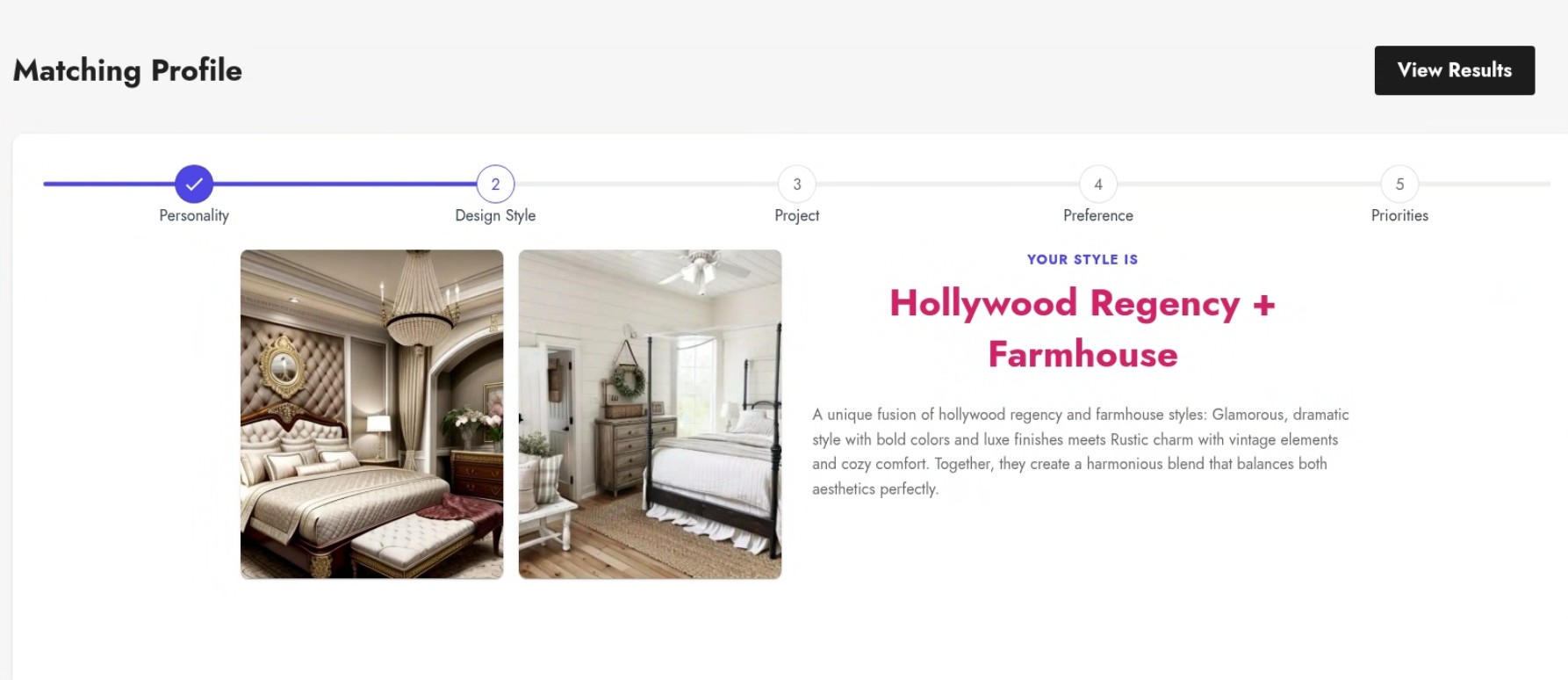Jump to the step 3 circle
Image resolution: width=1568 pixels, height=680 pixels.
(x=796, y=184)
